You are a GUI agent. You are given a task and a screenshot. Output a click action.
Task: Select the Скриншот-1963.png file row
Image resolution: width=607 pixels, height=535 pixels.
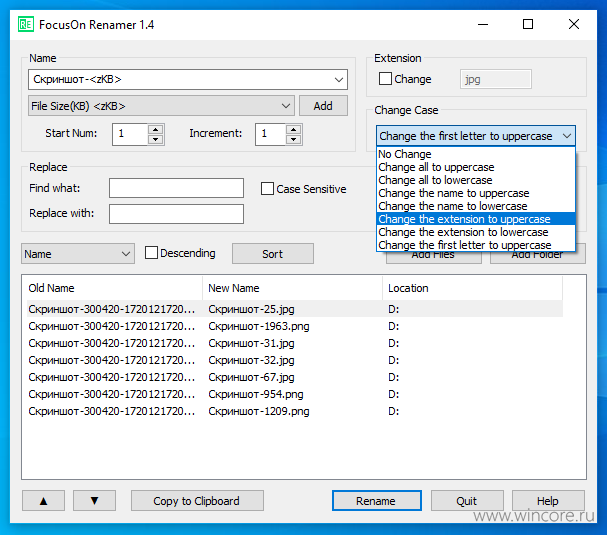click(295, 326)
